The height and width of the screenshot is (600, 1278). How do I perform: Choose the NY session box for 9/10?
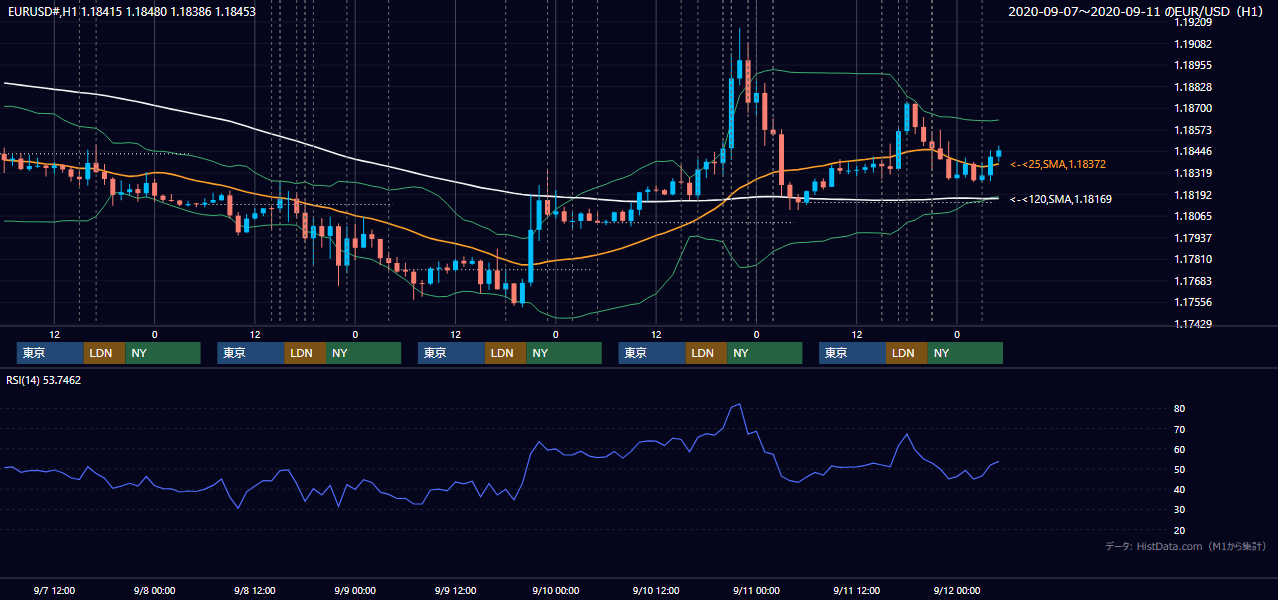pyautogui.click(x=764, y=353)
